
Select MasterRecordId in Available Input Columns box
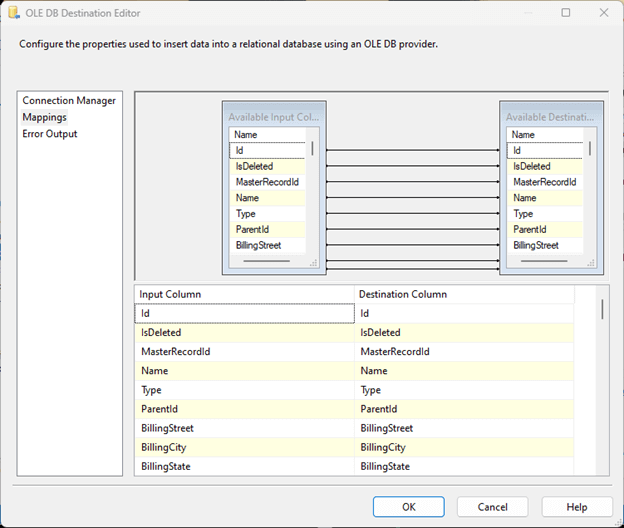(267, 182)
